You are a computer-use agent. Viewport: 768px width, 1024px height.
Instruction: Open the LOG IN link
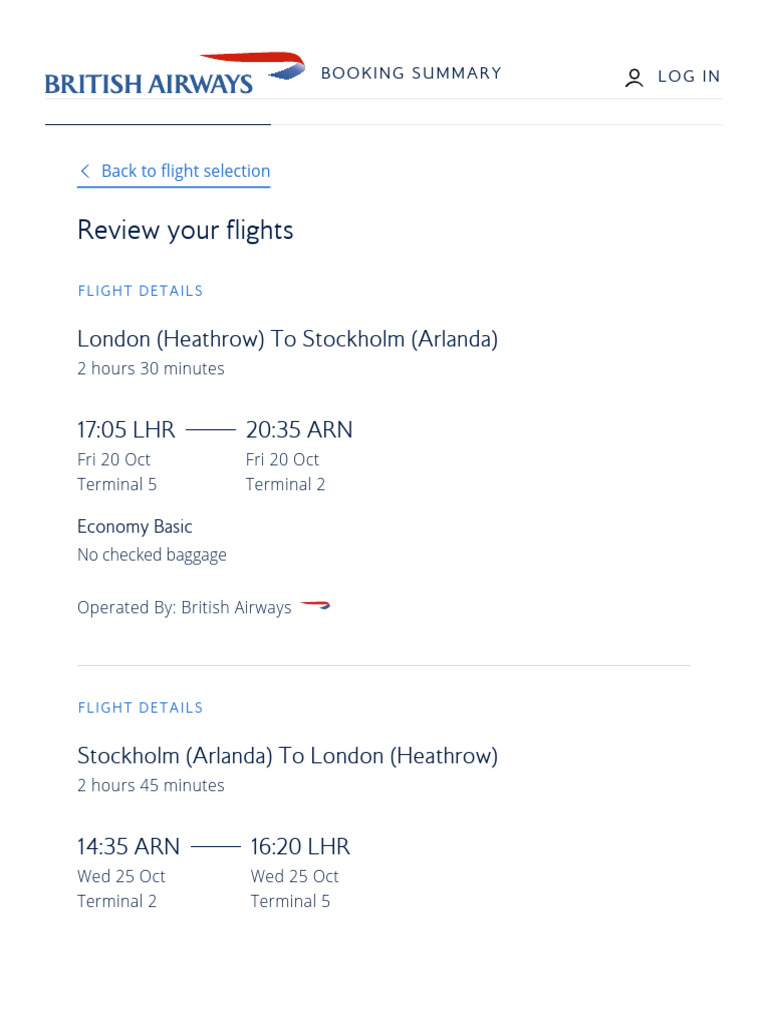(688, 77)
